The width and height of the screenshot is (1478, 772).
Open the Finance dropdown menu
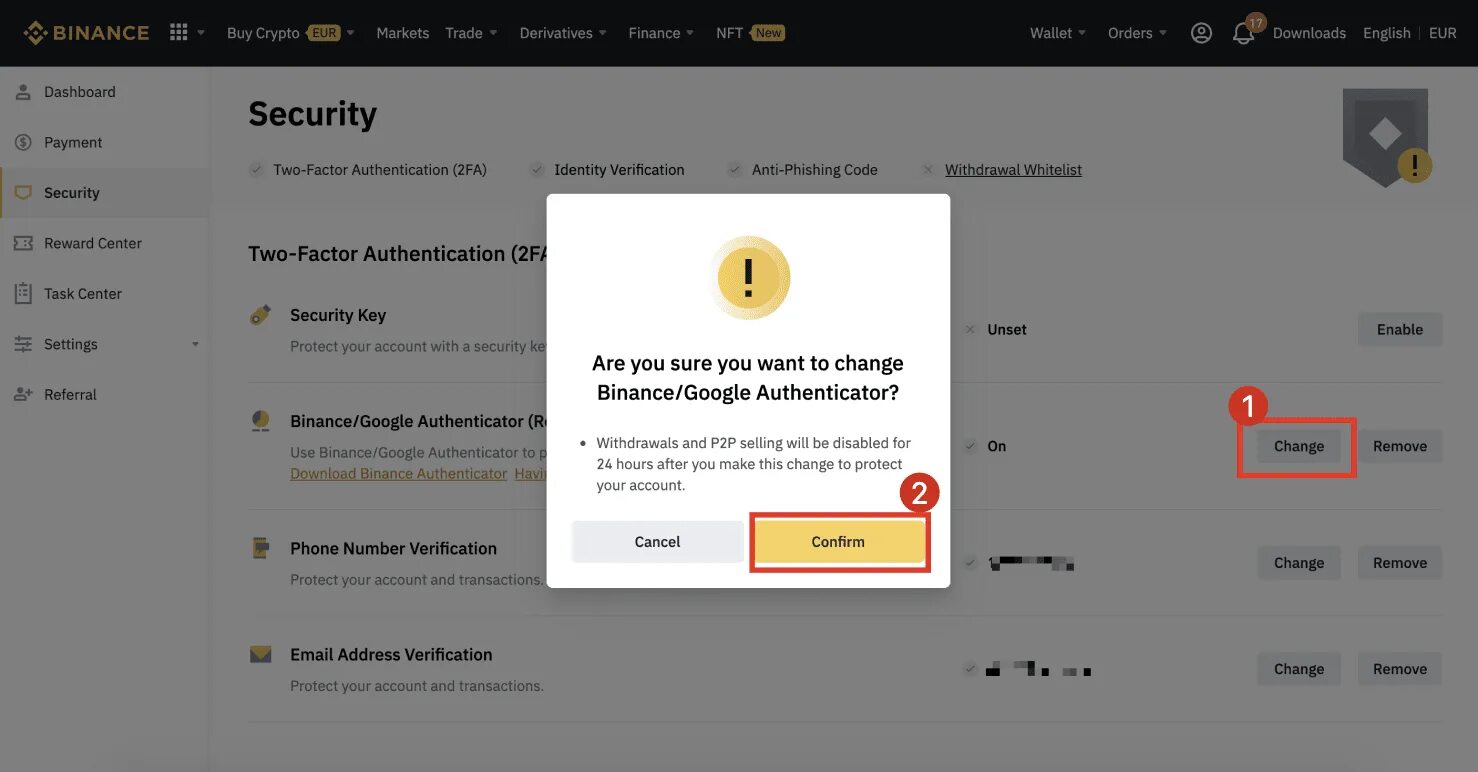pos(661,33)
